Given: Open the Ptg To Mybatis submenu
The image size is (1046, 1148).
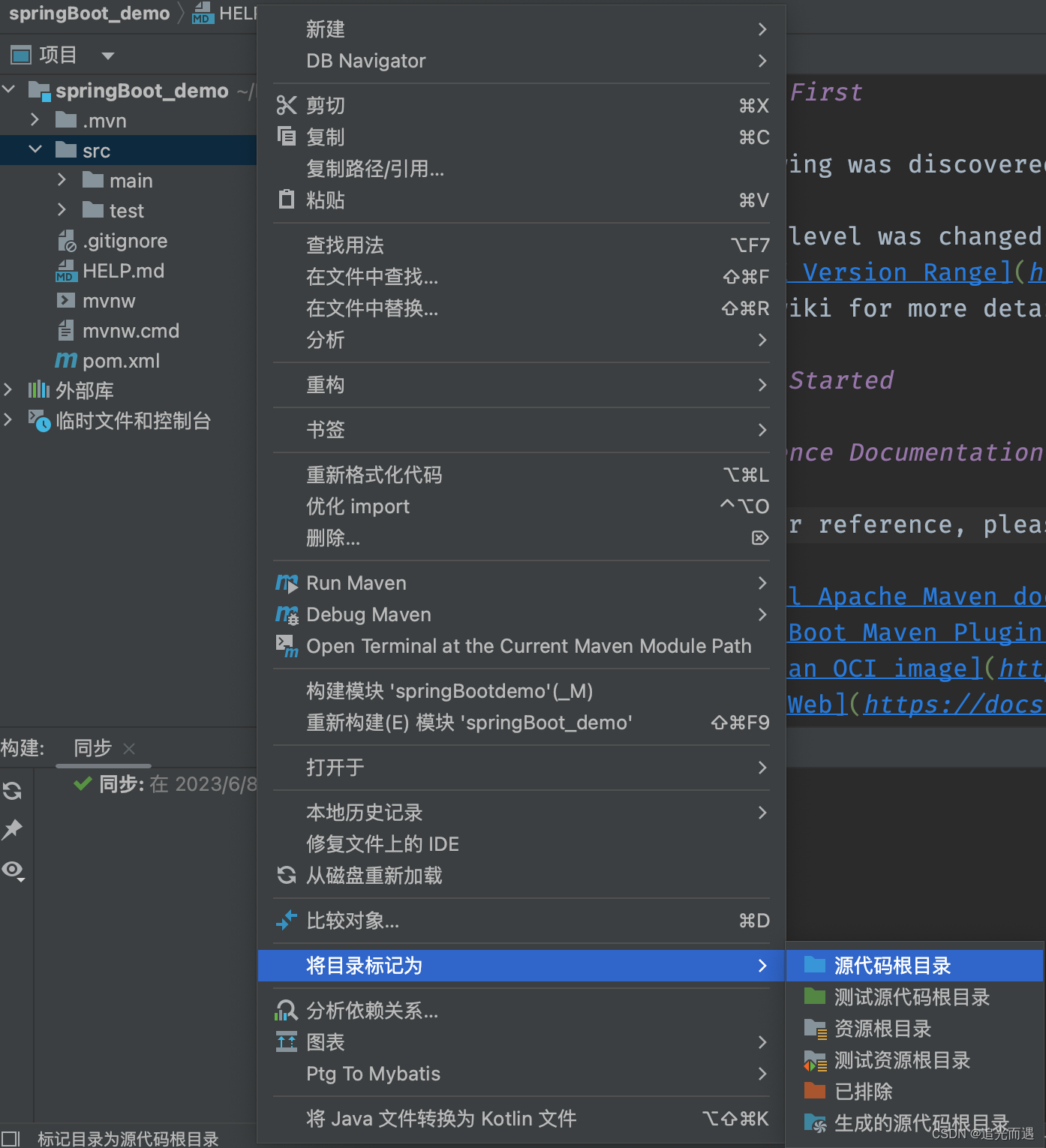Looking at the screenshot, I should tap(521, 1074).
